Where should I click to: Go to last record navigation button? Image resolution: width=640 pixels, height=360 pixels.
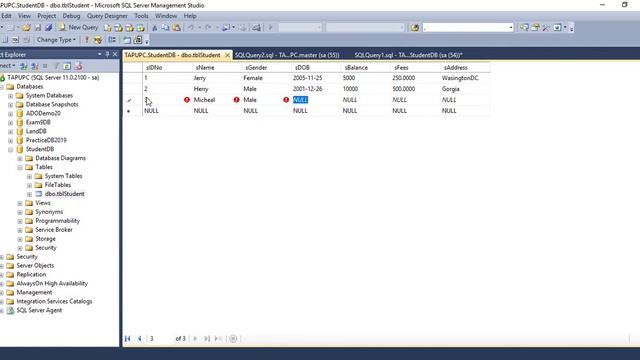tap(207, 338)
